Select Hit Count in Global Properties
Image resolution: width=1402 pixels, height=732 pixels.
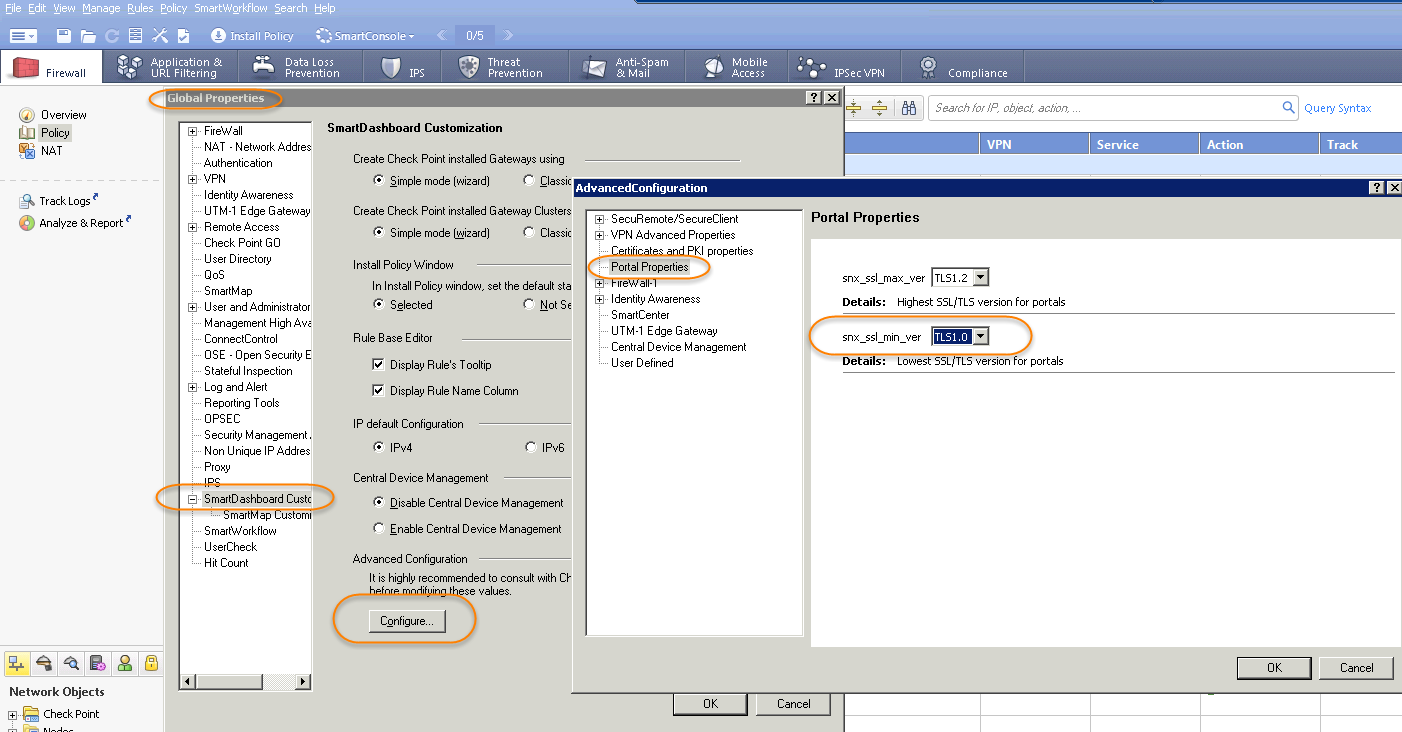[x=226, y=563]
